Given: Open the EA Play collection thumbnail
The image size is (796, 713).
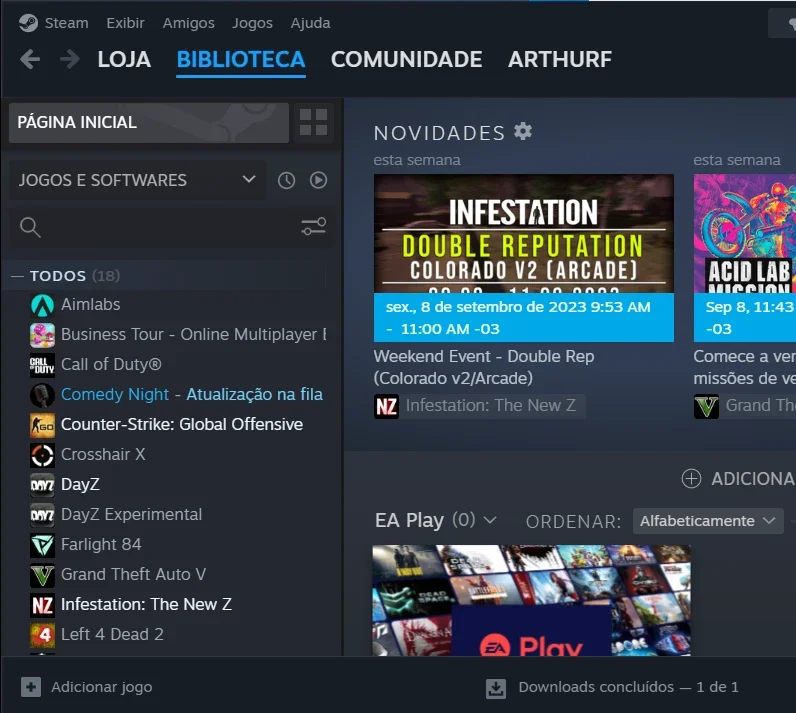Looking at the screenshot, I should 532,600.
